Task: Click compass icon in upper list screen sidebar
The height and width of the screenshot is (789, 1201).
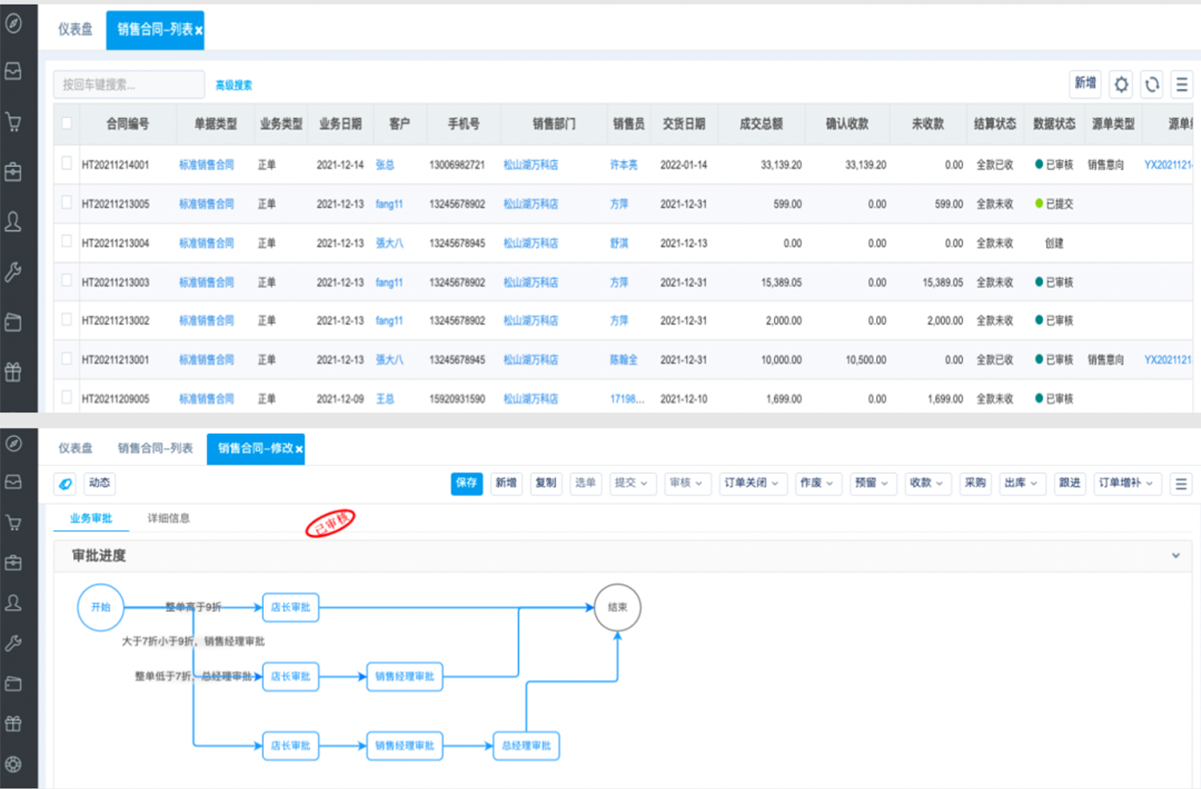Action: (13, 23)
